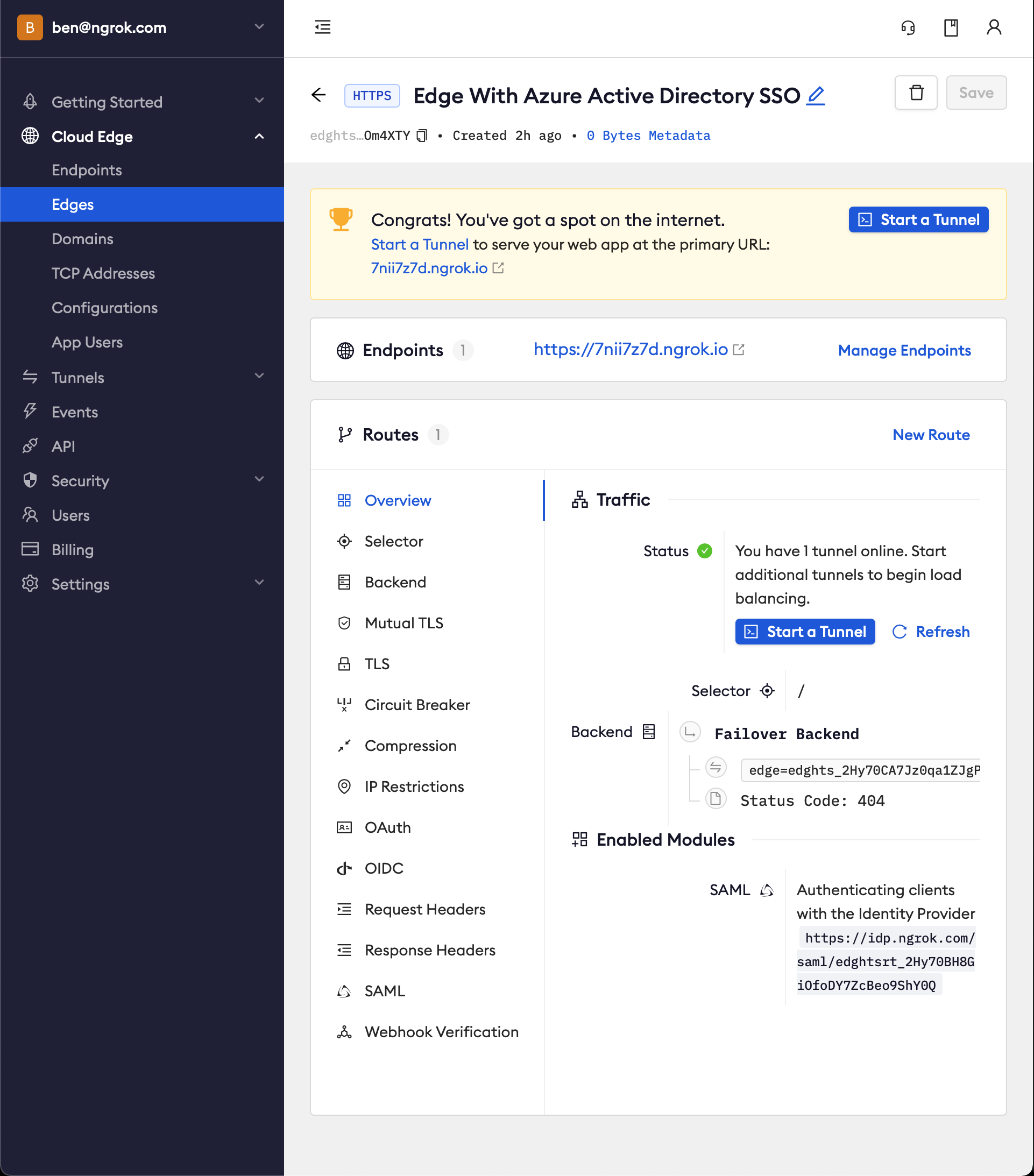Viewport: 1034px width, 1176px height.
Task: Open Mutual TLS route module
Action: (x=428, y=622)
